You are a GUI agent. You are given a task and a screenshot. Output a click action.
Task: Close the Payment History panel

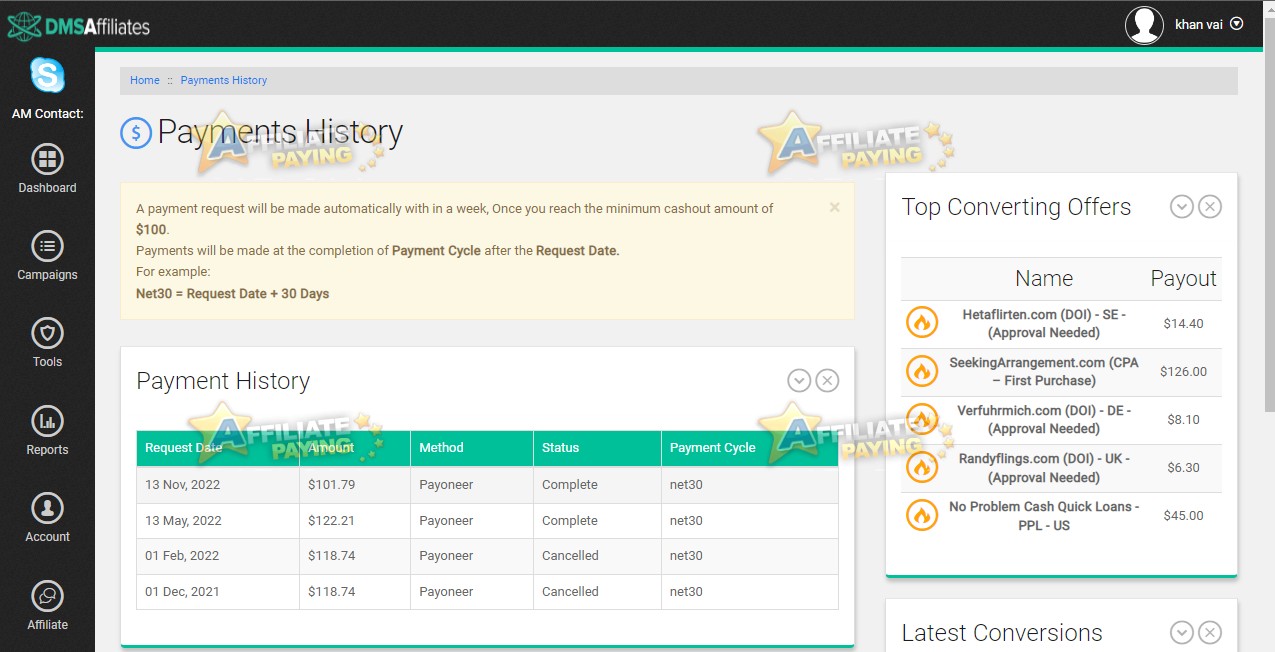[x=827, y=380]
